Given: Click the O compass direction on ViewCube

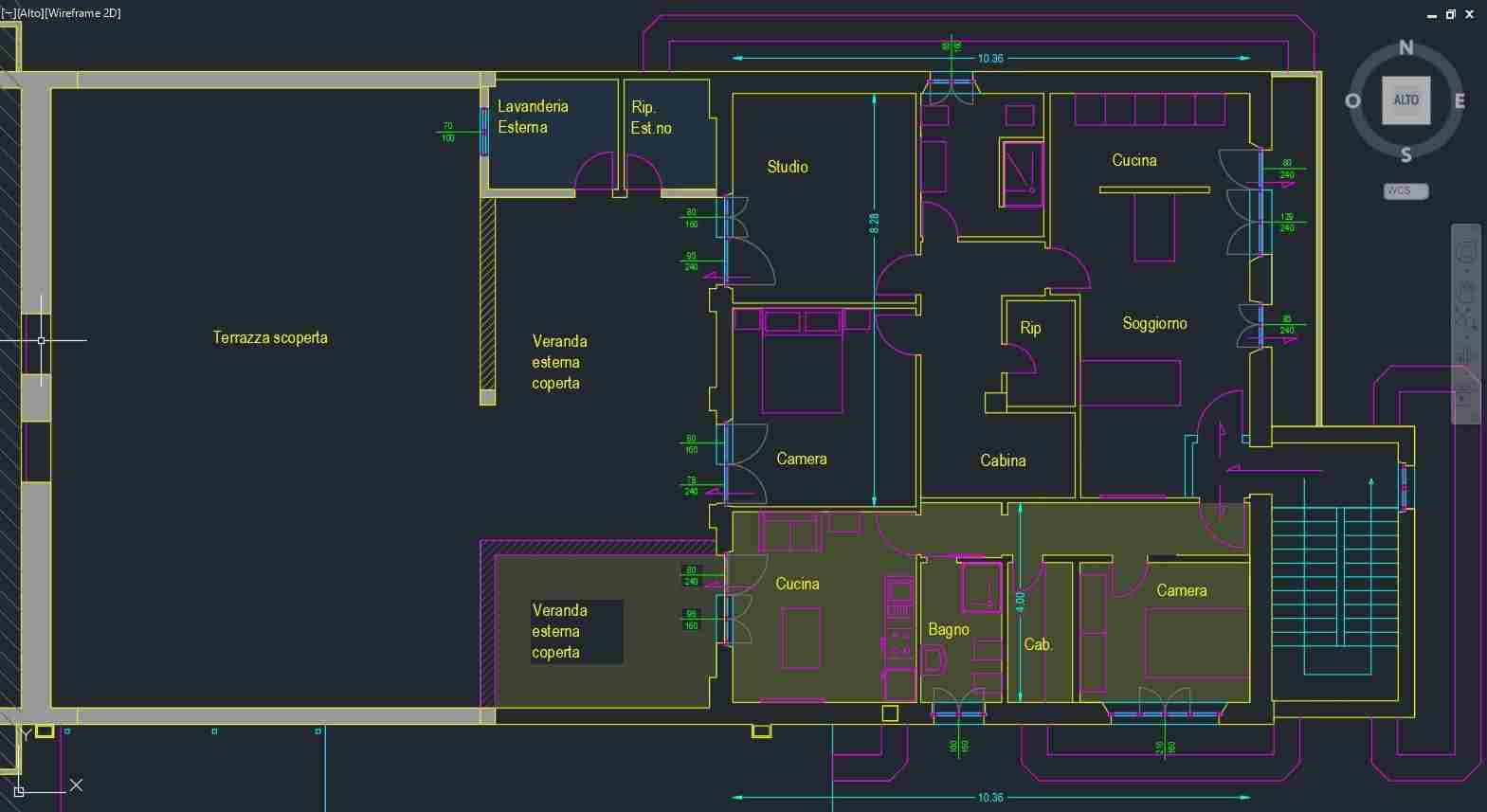Looking at the screenshot, I should click(x=1352, y=101).
